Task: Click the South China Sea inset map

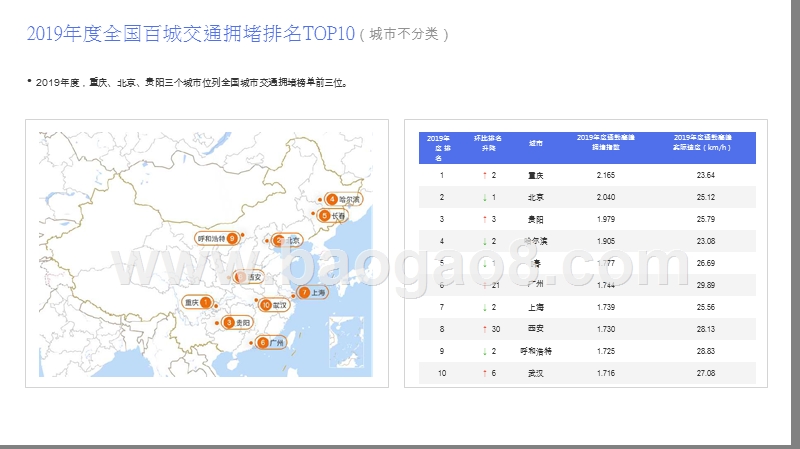Action: (x=346, y=342)
